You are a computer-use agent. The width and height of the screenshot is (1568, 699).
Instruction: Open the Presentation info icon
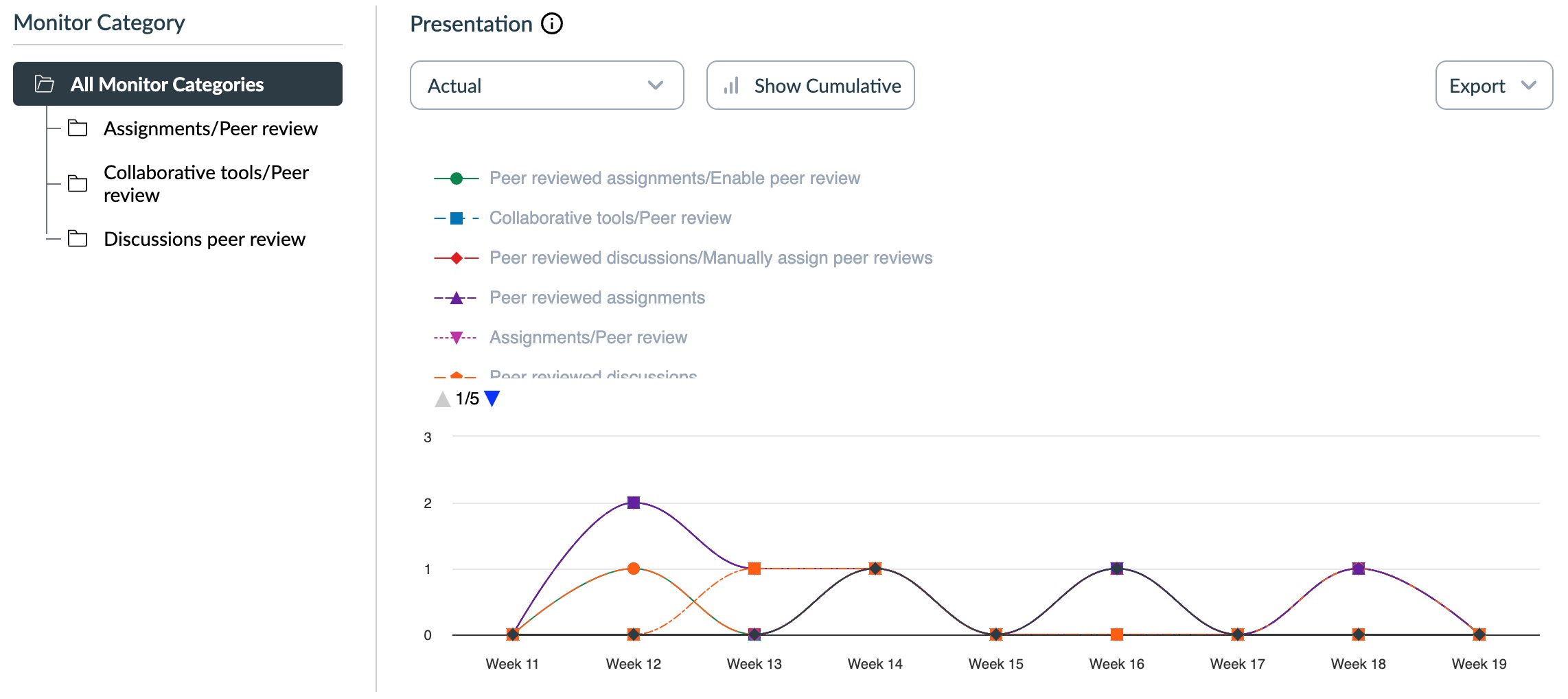click(550, 24)
